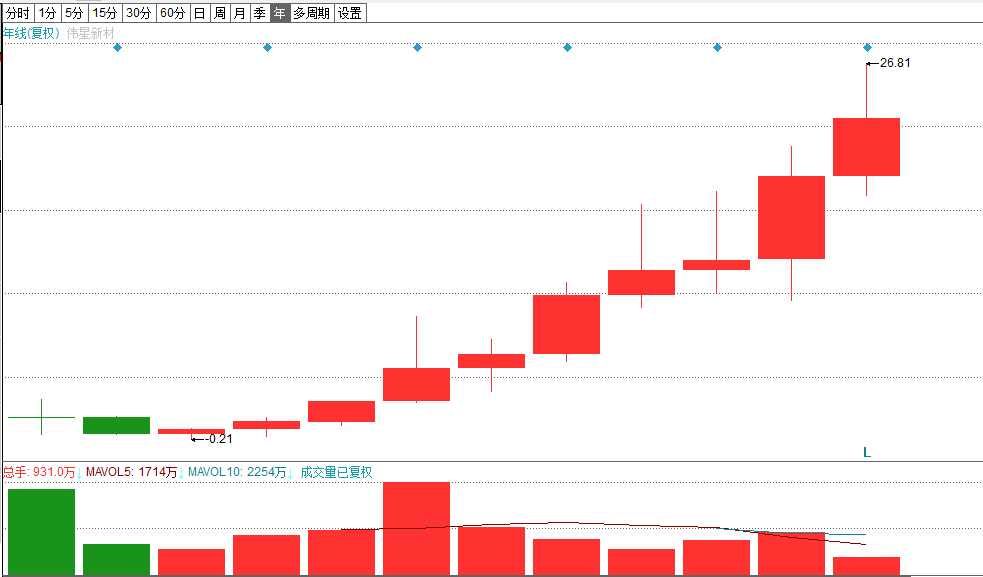Switch to the 日 daily tab
Screen dimensions: 983x577
tap(199, 13)
